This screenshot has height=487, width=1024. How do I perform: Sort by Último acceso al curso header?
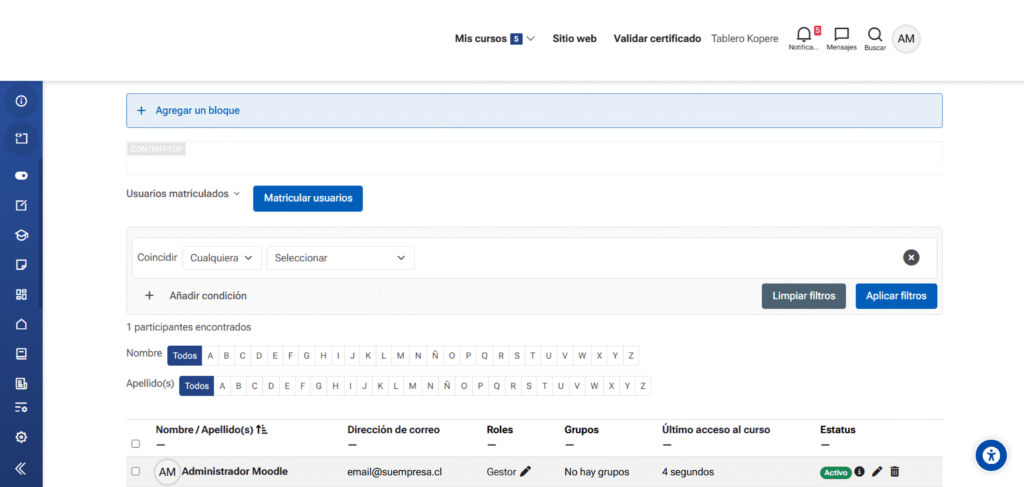pyautogui.click(x=716, y=430)
